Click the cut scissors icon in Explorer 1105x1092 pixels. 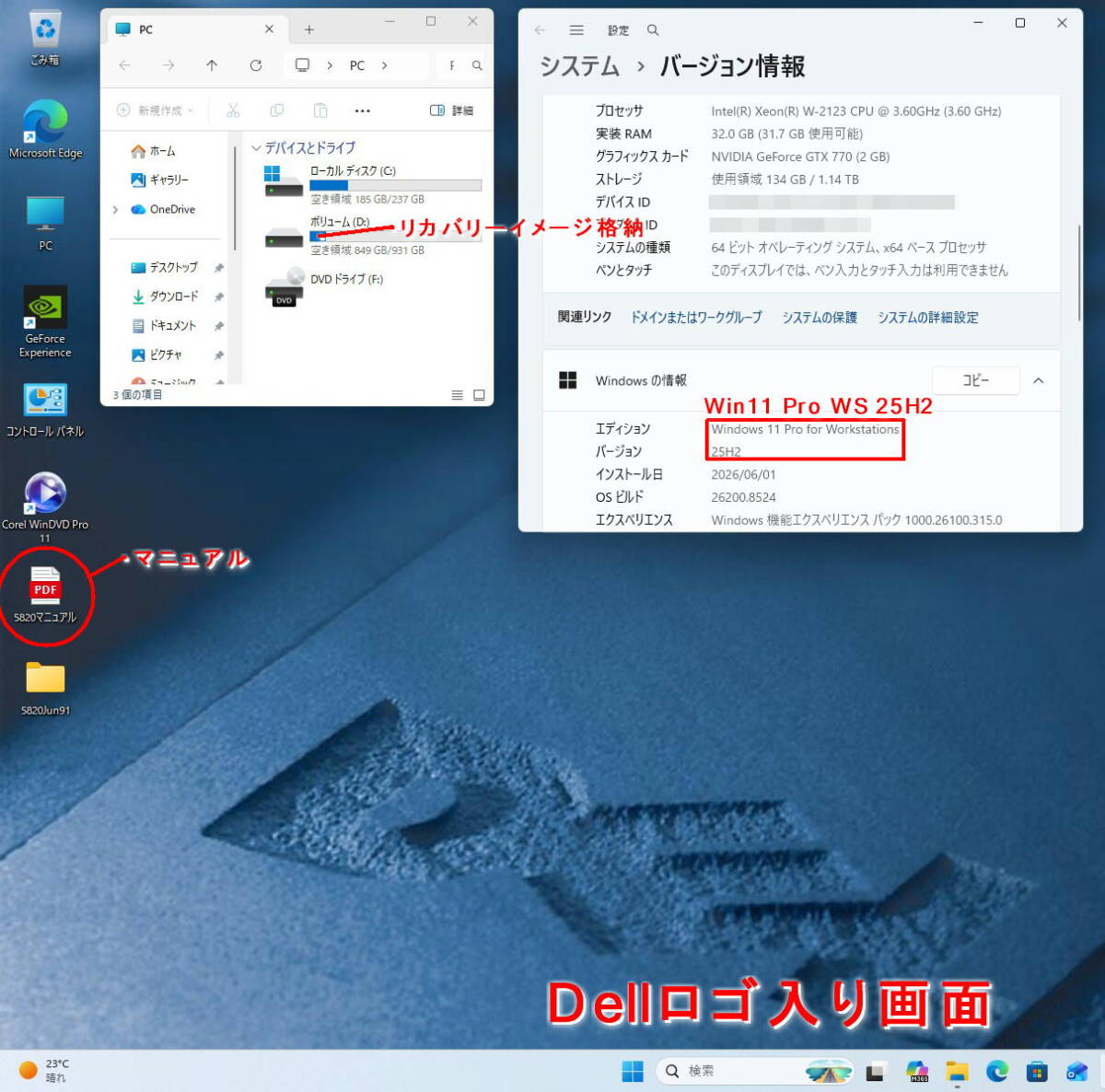point(233,110)
